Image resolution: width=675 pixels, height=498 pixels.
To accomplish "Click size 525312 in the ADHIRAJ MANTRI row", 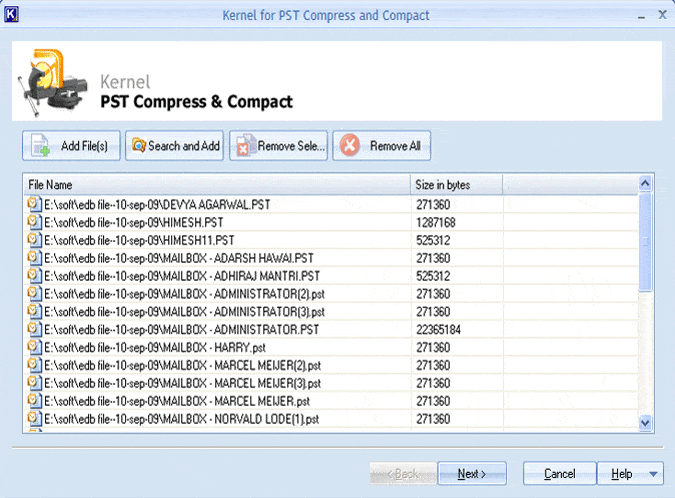I will [x=433, y=276].
